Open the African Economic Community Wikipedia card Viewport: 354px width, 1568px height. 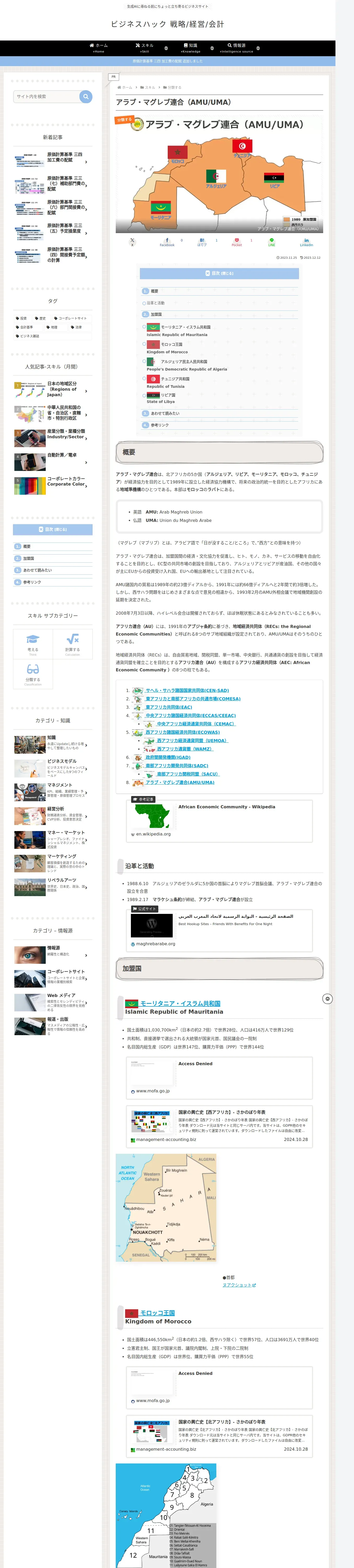pos(219,821)
